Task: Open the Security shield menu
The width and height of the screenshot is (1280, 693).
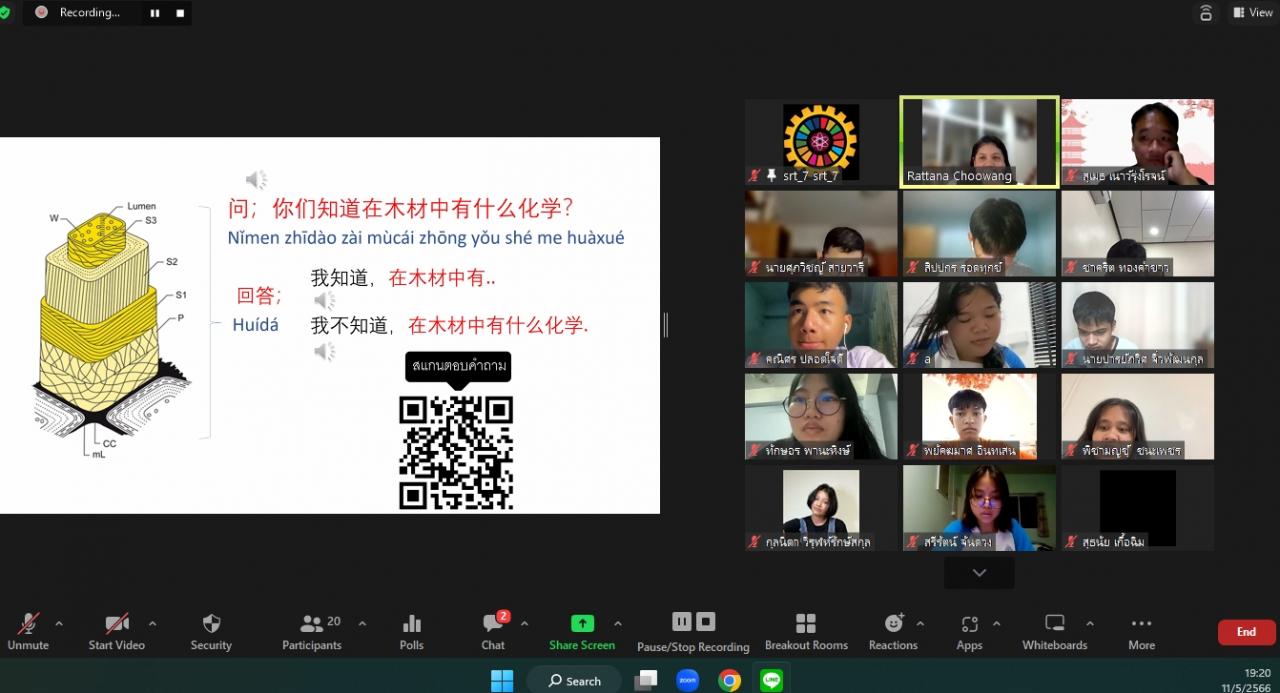Action: point(211,632)
